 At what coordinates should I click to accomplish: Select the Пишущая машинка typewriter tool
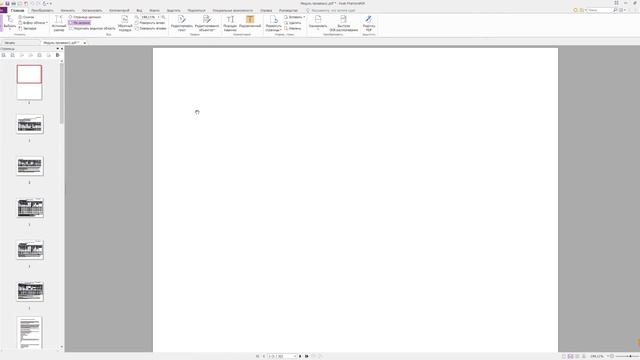pyautogui.click(x=230, y=23)
